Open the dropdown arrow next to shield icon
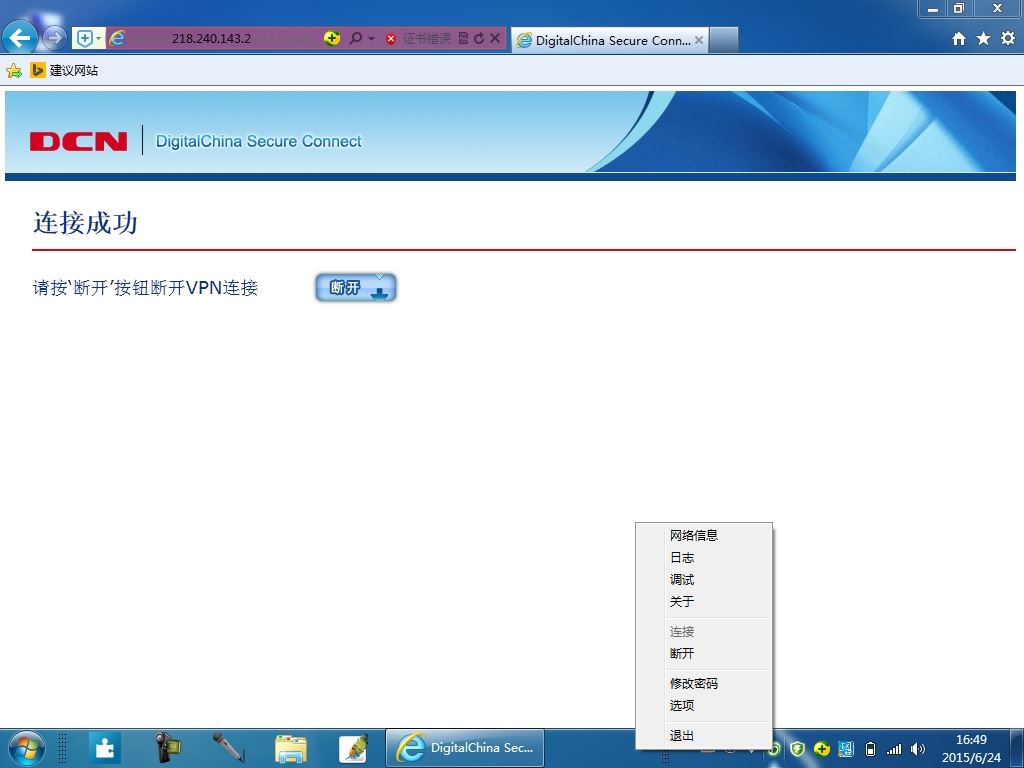The width and height of the screenshot is (1024, 768). point(99,39)
